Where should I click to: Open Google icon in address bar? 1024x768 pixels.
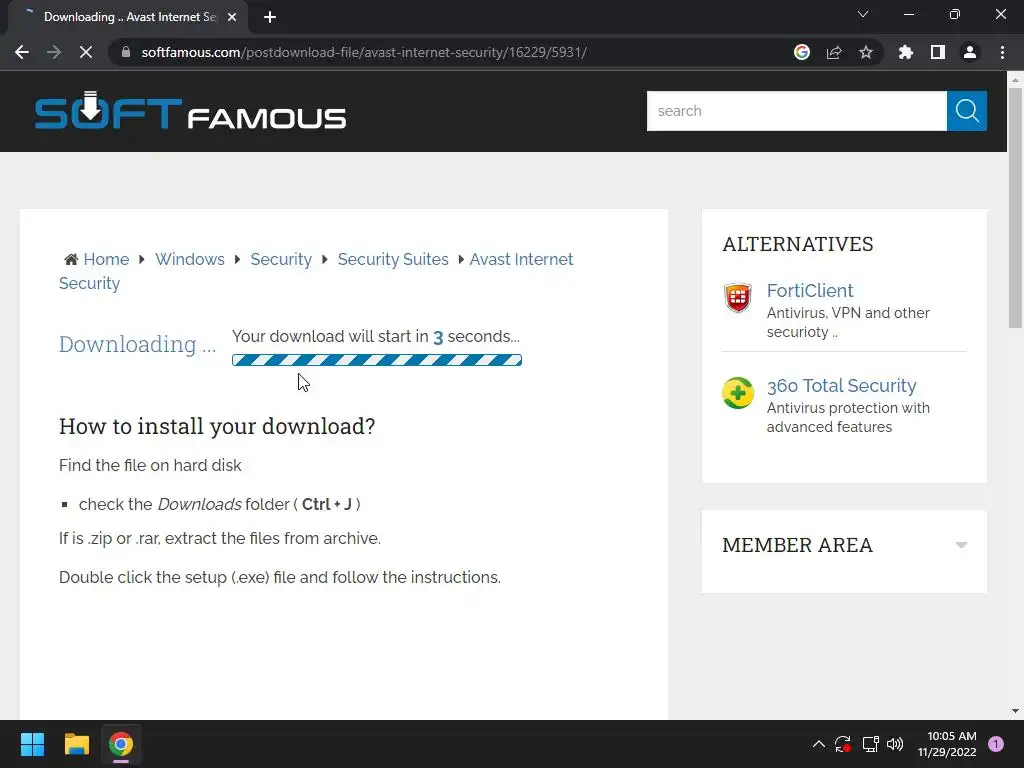pyautogui.click(x=802, y=52)
